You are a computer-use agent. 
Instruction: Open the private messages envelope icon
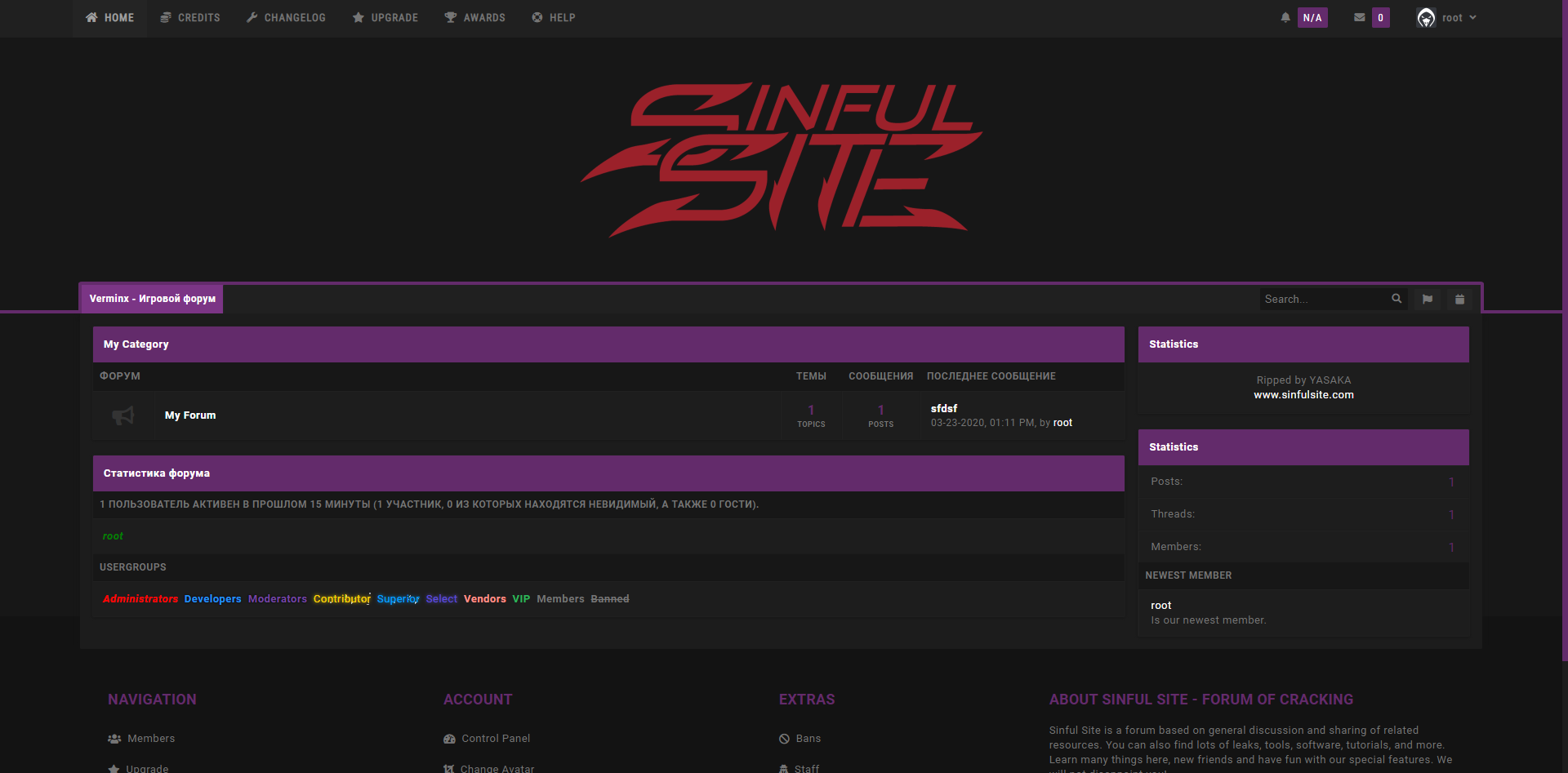pyautogui.click(x=1359, y=17)
